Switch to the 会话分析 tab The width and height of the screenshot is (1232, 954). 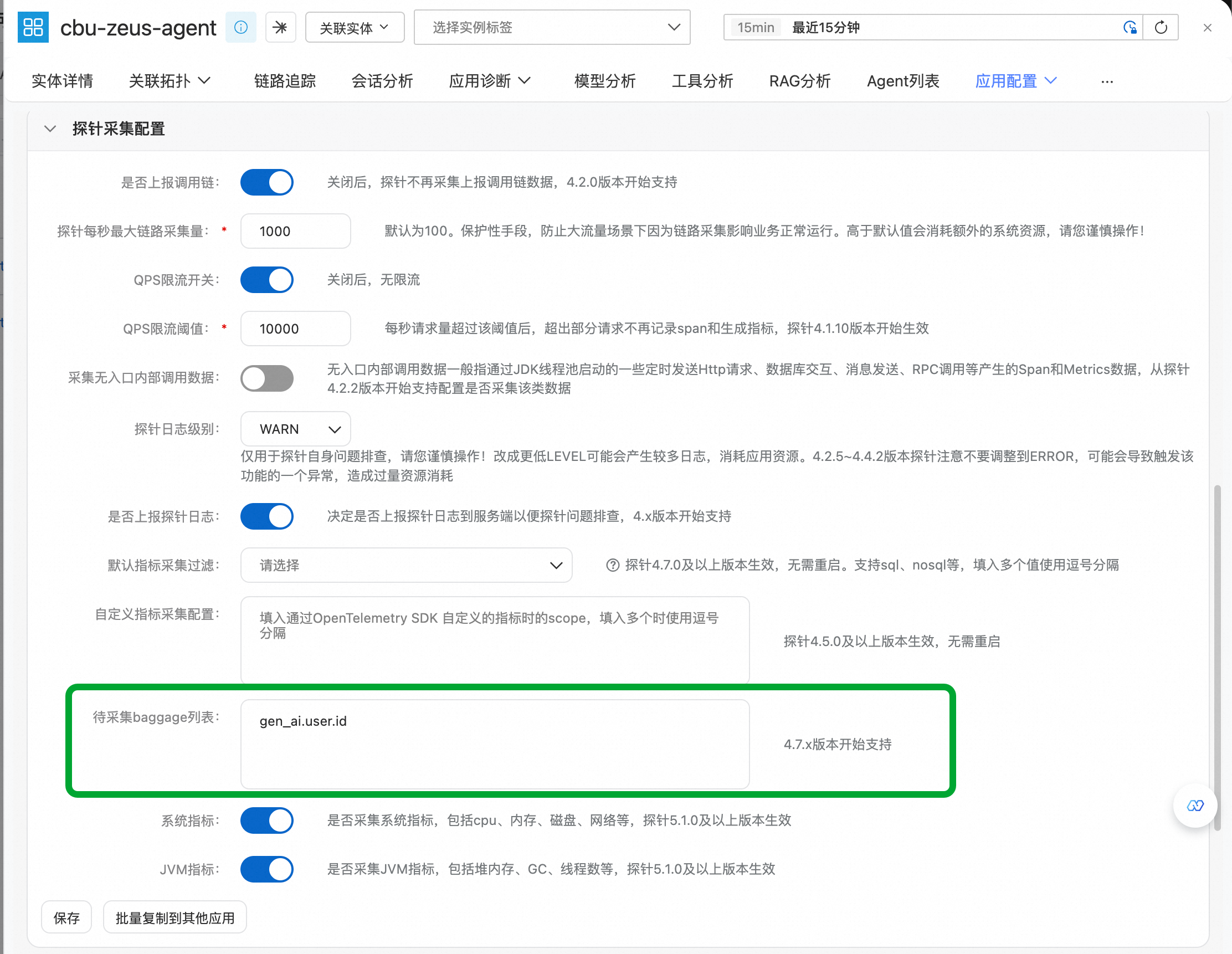pos(382,81)
